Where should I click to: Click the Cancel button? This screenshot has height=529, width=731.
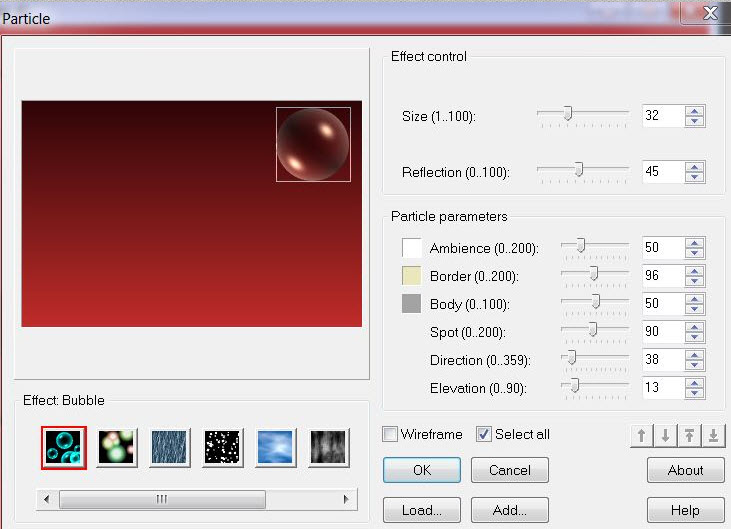(x=510, y=470)
